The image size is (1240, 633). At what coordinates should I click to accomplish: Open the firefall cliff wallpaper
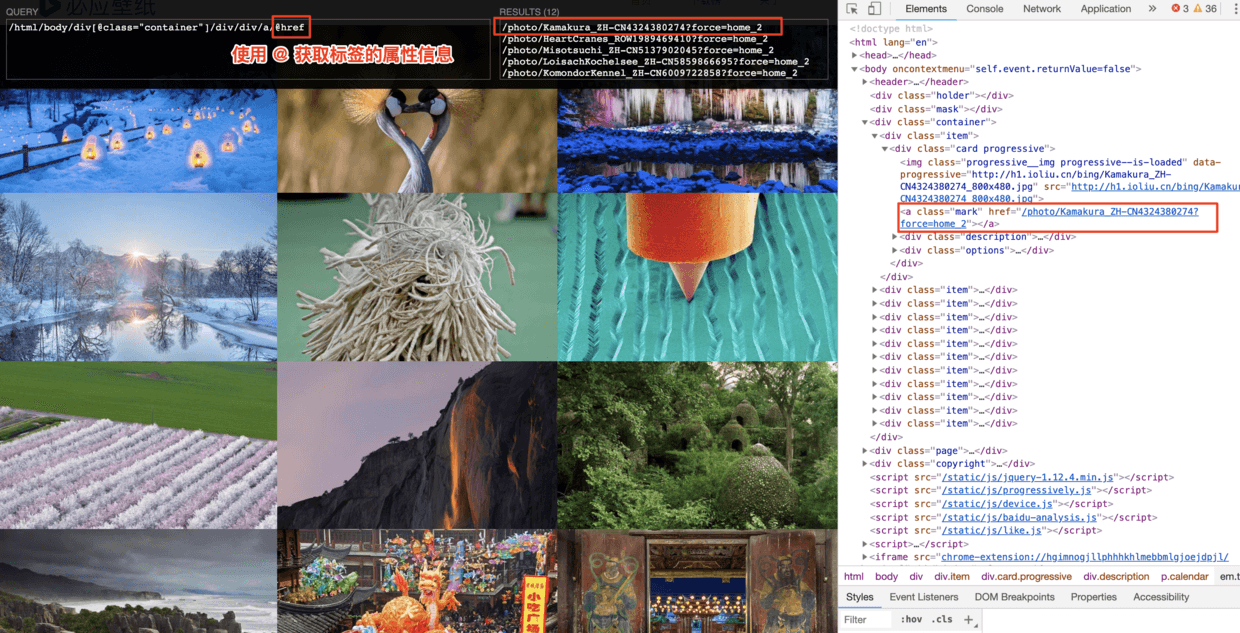(x=417, y=445)
